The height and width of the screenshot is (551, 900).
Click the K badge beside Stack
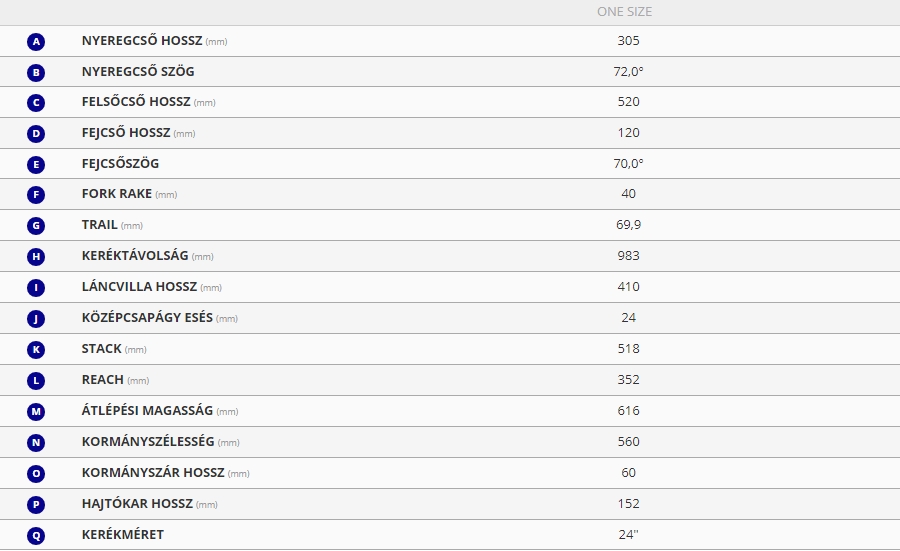tap(36, 350)
